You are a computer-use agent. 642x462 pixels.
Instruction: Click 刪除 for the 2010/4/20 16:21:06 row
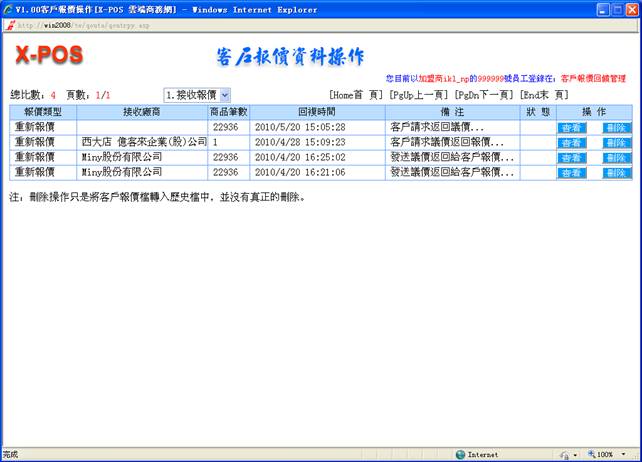click(x=616, y=173)
